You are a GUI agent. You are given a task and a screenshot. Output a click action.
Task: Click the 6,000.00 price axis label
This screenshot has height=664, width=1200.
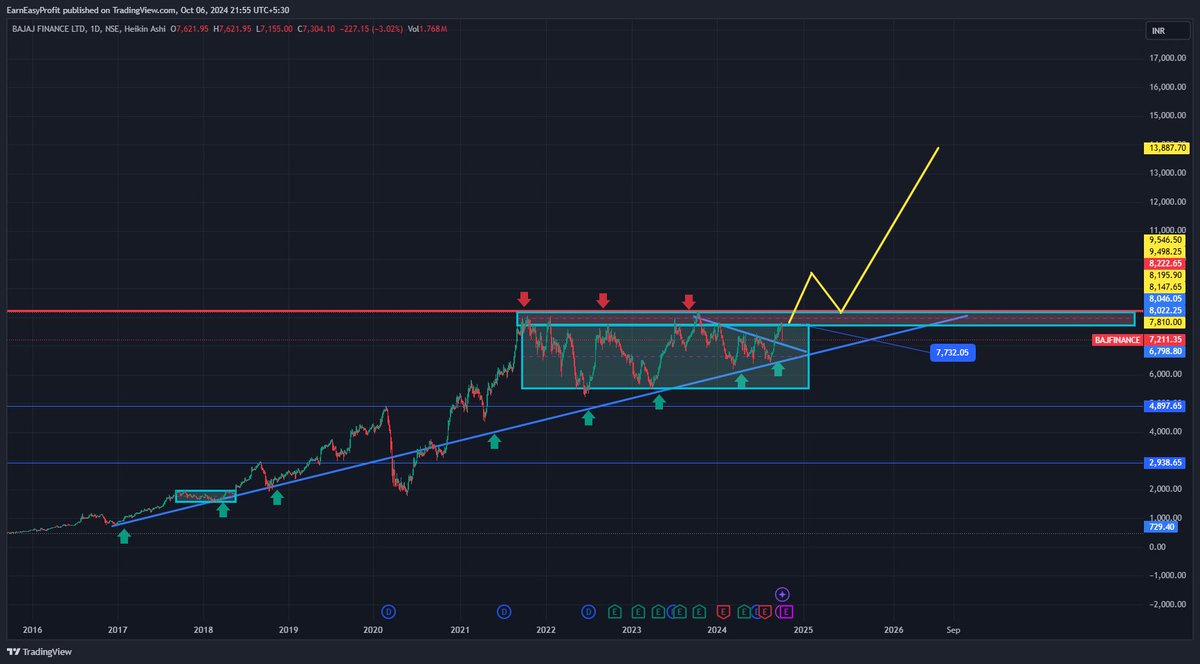1167,374
